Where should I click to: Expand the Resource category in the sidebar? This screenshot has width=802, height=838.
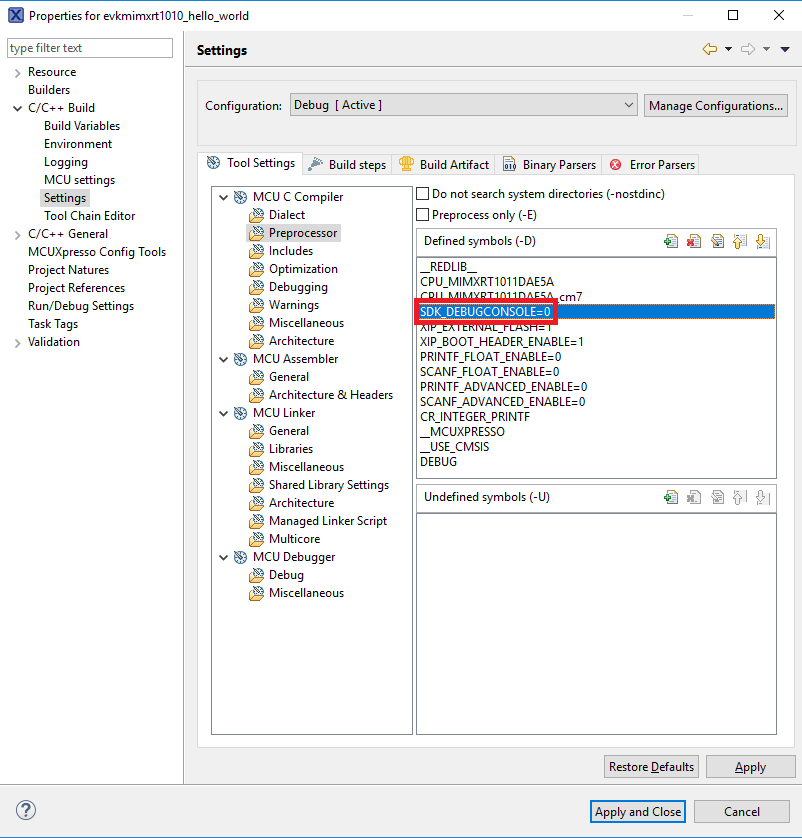coord(17,72)
